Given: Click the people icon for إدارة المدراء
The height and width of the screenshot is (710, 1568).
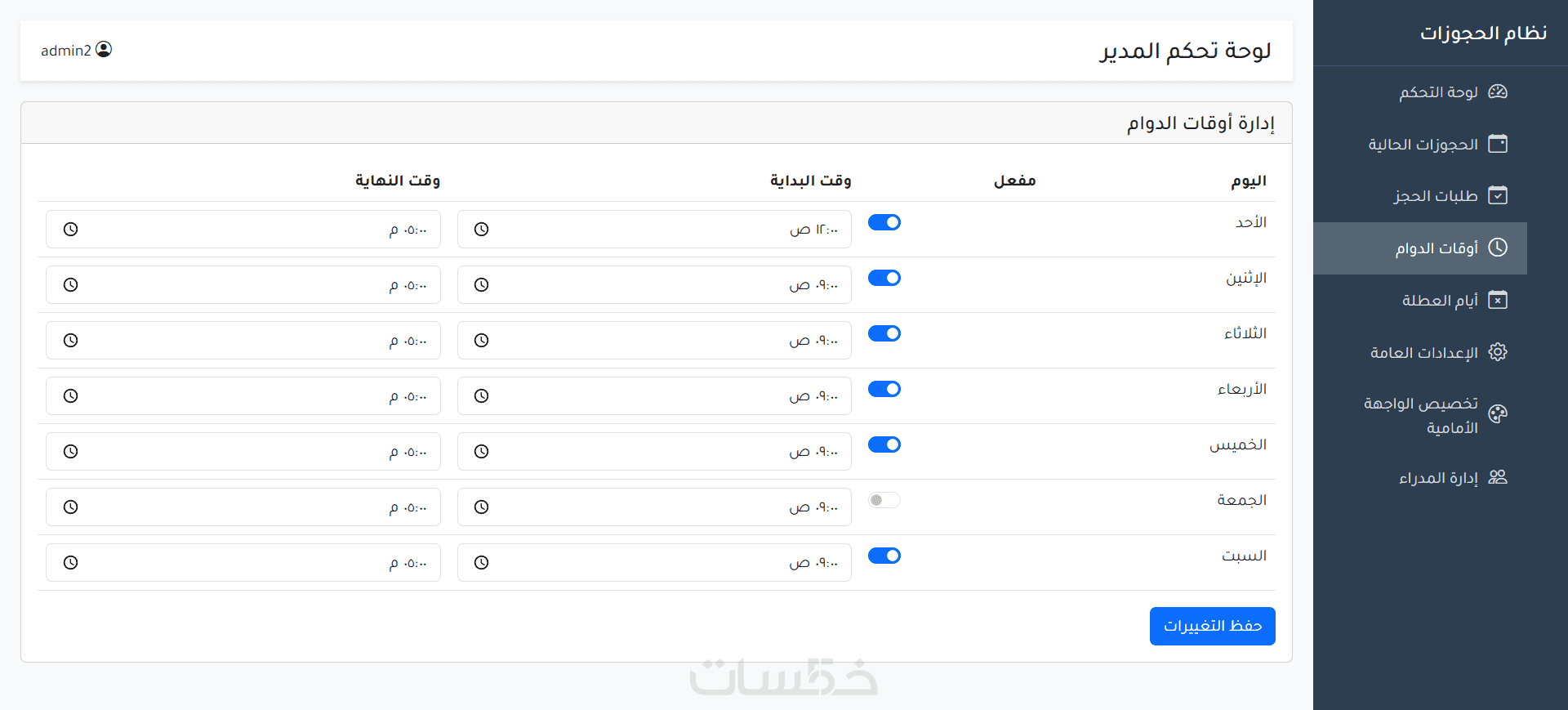Looking at the screenshot, I should point(1497,477).
